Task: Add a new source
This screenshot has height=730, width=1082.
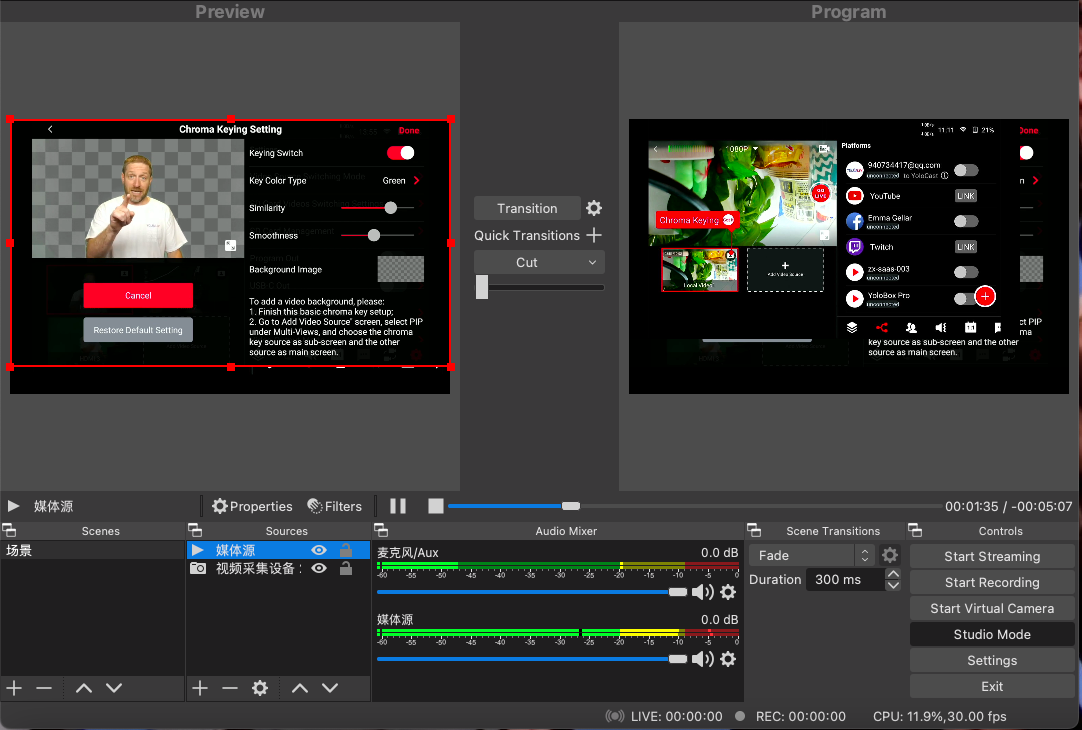Action: 200,688
